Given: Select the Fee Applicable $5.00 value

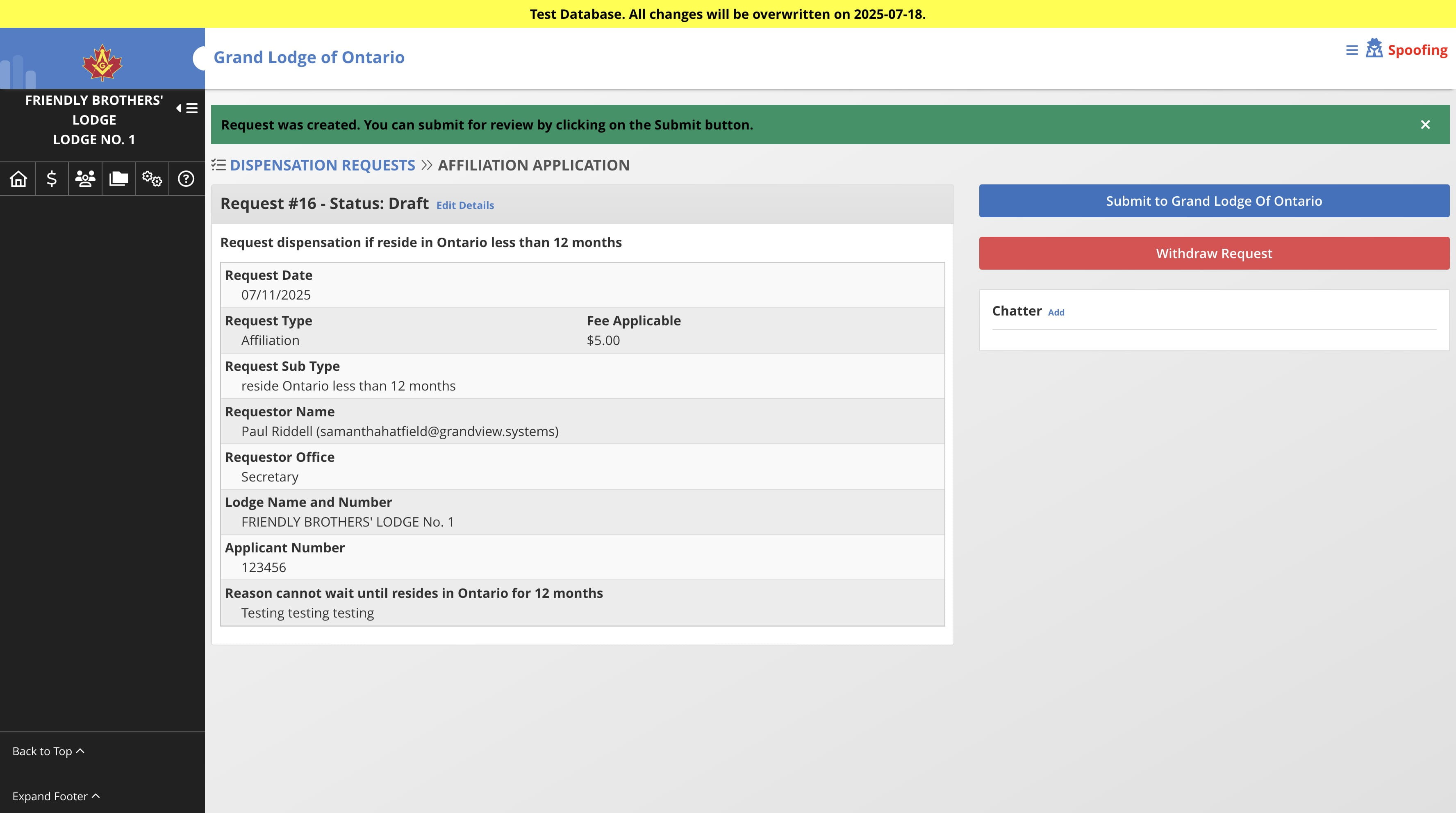Looking at the screenshot, I should pyautogui.click(x=603, y=341).
